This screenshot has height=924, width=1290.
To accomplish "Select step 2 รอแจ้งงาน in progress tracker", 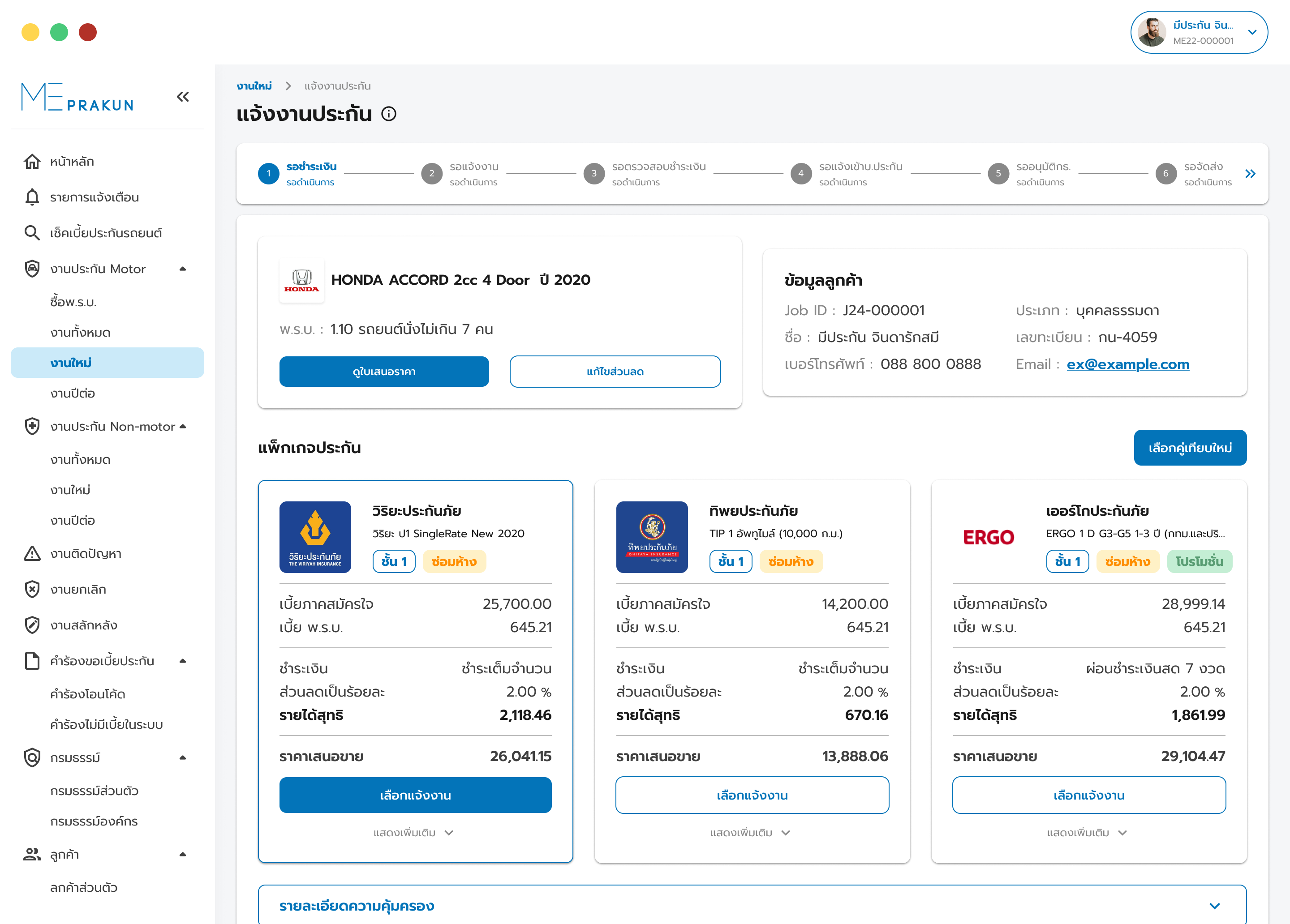I will pyautogui.click(x=432, y=174).
